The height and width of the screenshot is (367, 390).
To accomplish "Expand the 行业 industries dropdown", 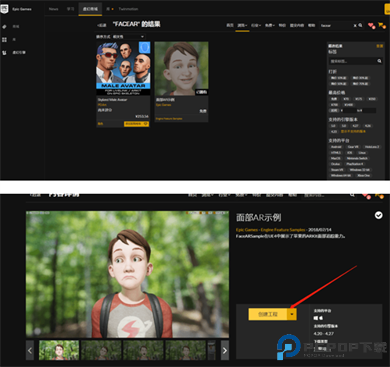I will 256,25.
